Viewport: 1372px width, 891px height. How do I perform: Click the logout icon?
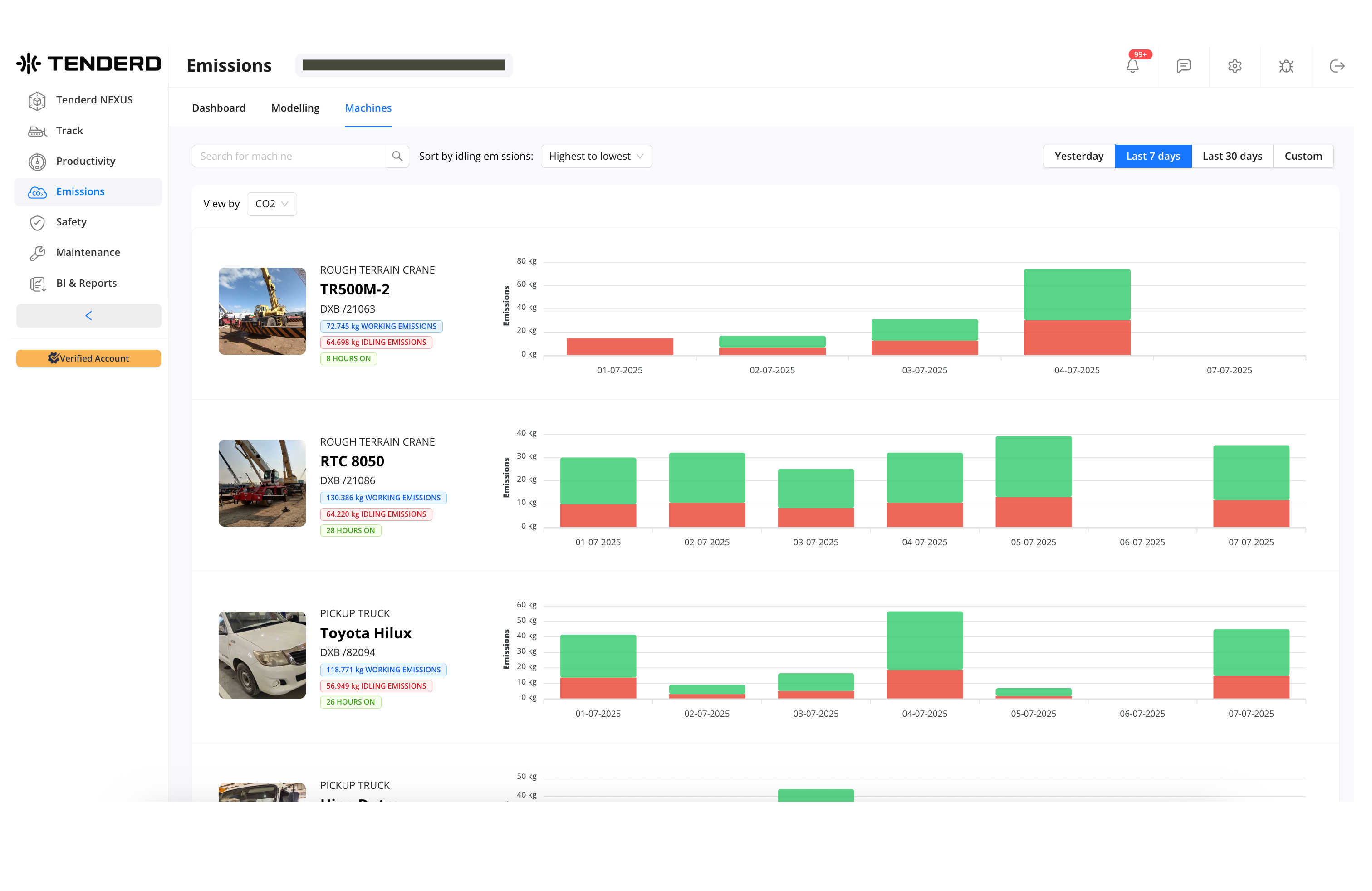[x=1337, y=66]
